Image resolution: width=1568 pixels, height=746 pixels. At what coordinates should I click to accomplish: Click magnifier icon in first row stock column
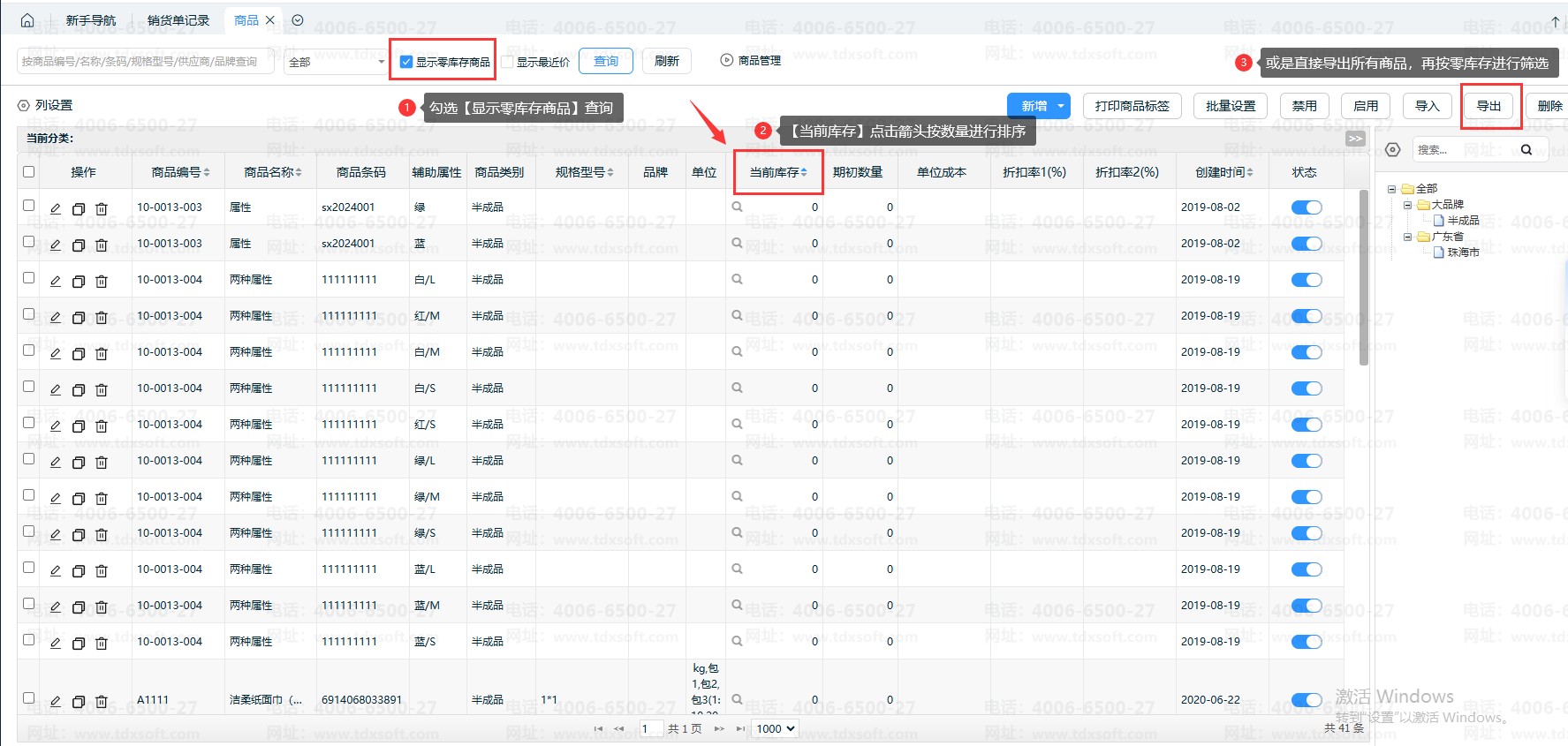[737, 207]
